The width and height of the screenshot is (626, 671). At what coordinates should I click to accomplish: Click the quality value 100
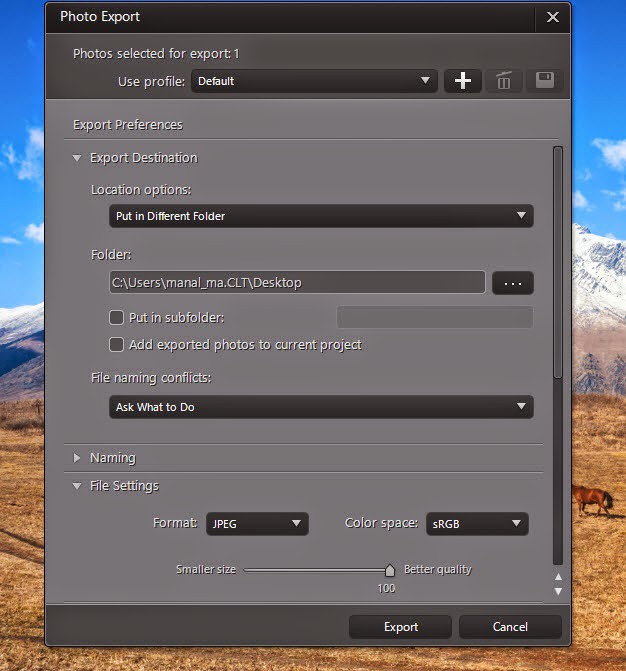(386, 588)
